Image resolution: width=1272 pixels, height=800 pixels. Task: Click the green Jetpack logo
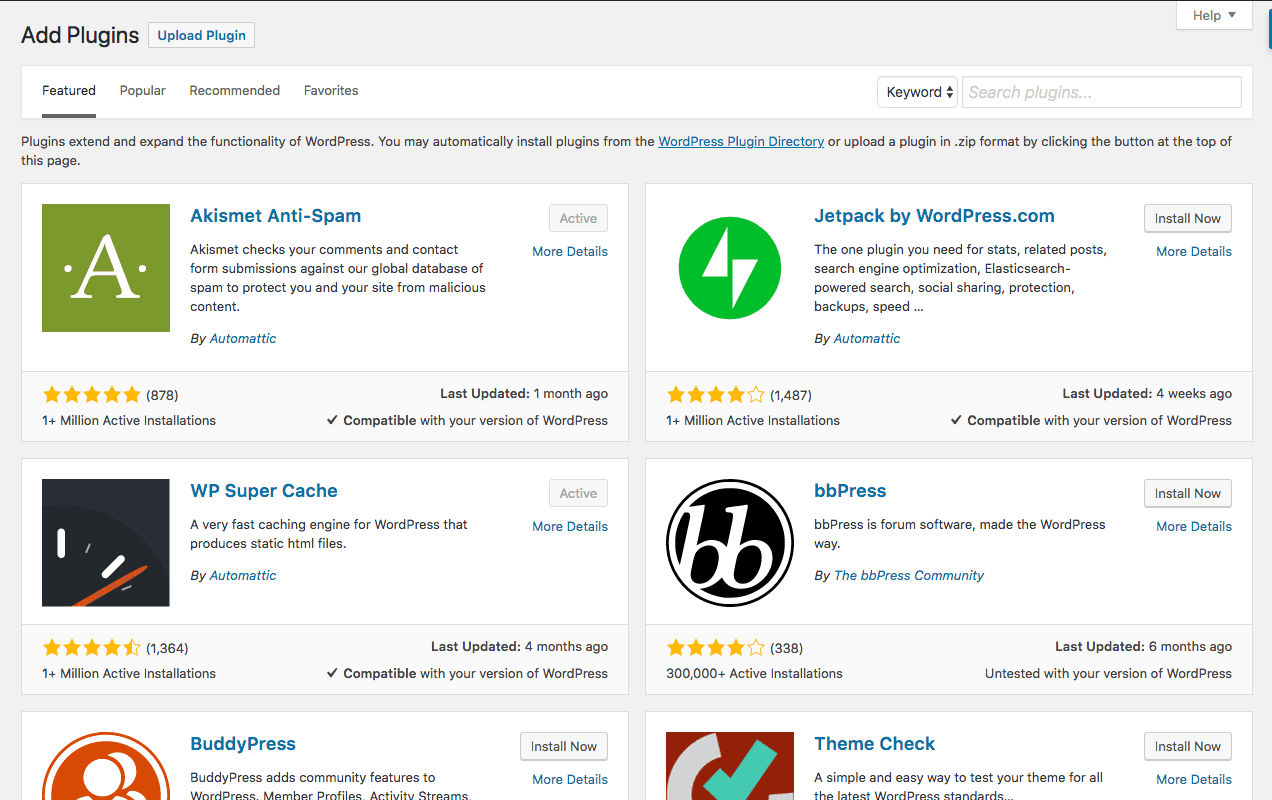tap(729, 267)
